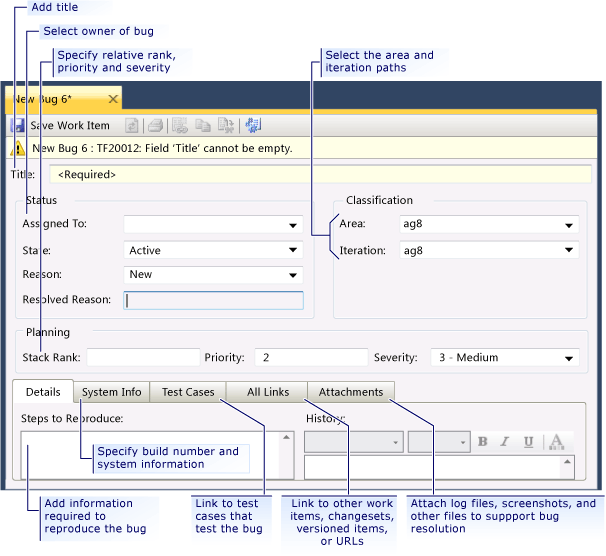Click the copy work item icon
This screenshot has width=606, height=556.
coord(203,126)
